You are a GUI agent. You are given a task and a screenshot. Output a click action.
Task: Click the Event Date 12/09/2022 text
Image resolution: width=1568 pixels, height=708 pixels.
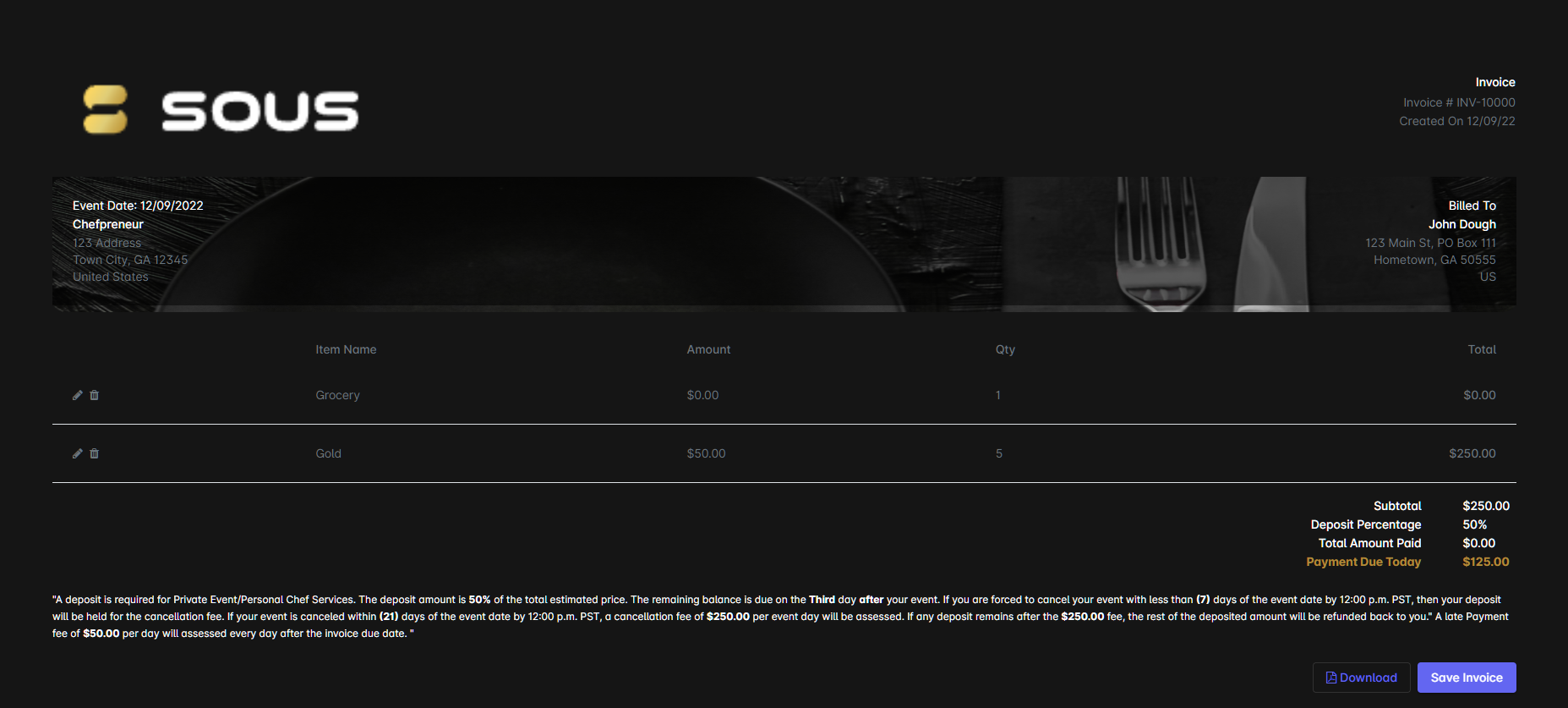pyautogui.click(x=138, y=206)
